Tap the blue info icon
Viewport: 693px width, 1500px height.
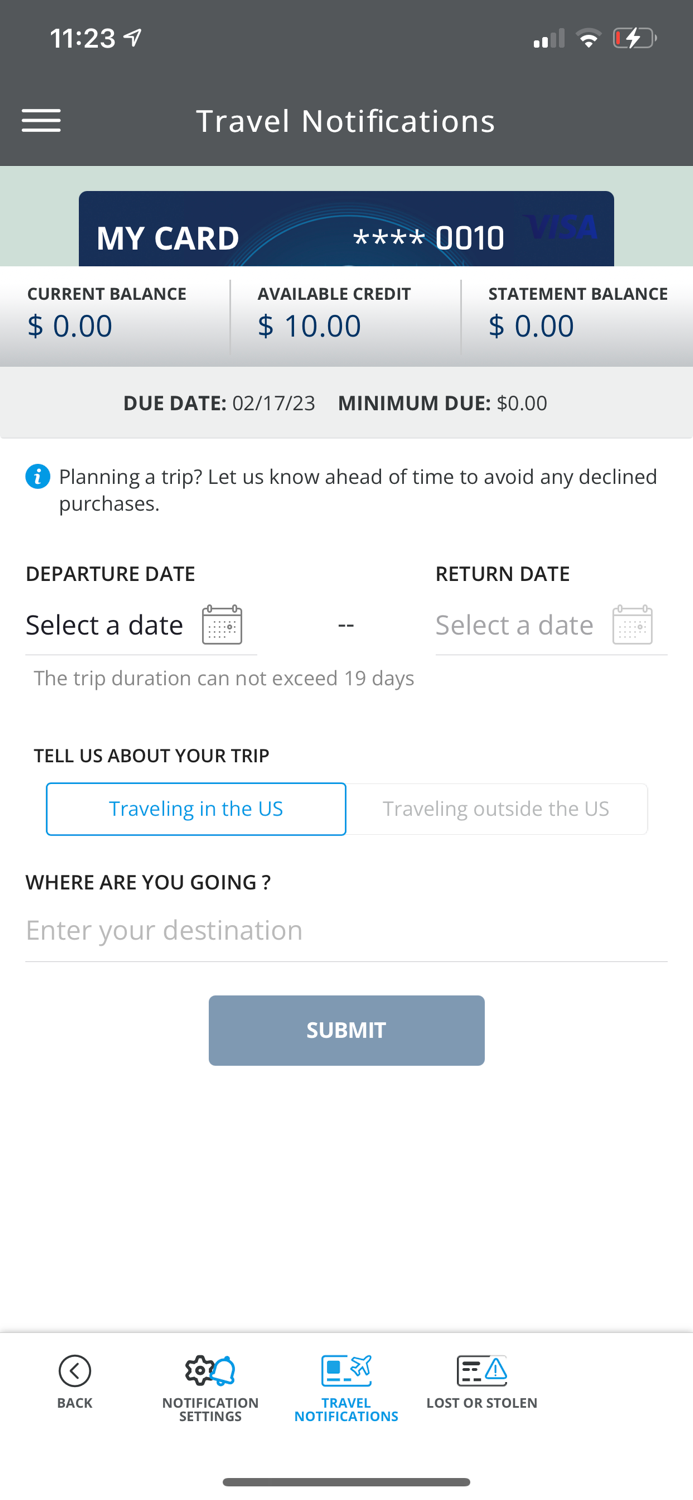pos(38,477)
